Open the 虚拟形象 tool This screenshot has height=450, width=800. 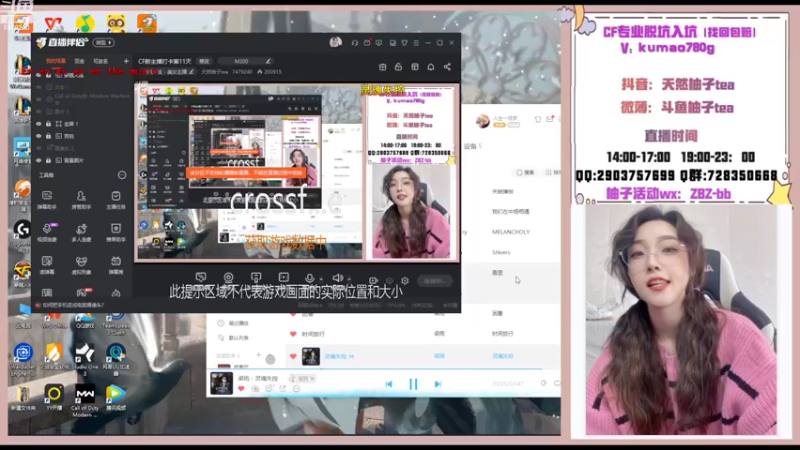coord(81,264)
